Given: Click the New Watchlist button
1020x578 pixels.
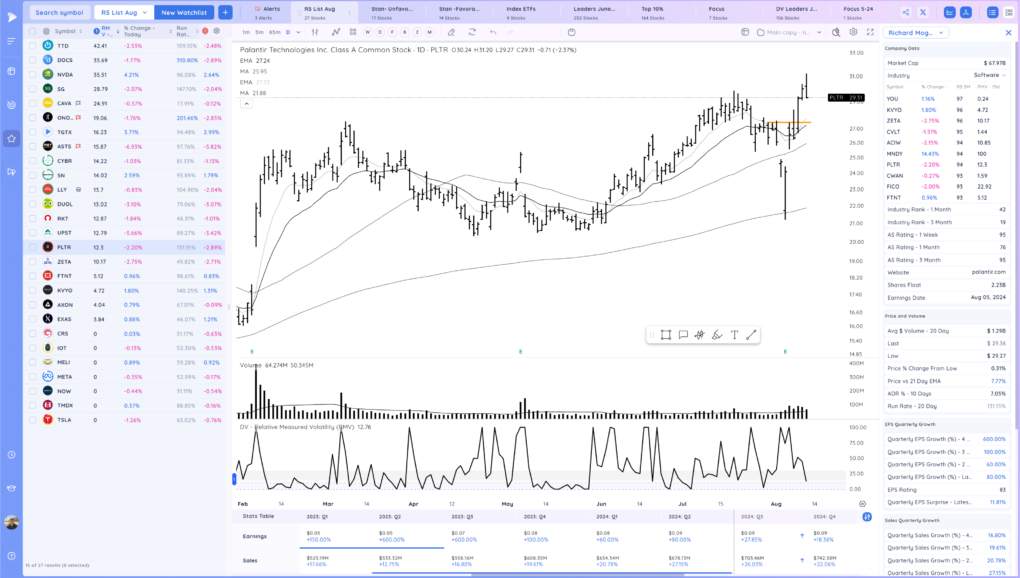Looking at the screenshot, I should point(185,12).
